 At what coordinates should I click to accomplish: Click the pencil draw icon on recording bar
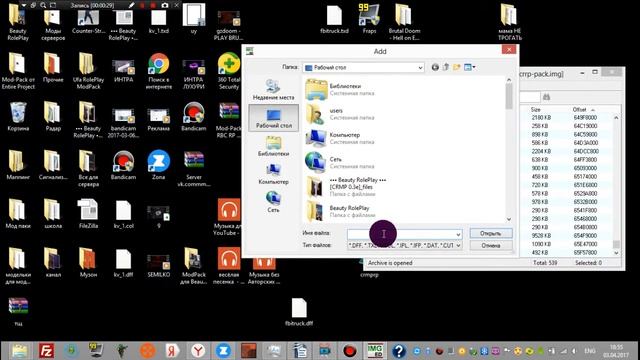point(131,5)
